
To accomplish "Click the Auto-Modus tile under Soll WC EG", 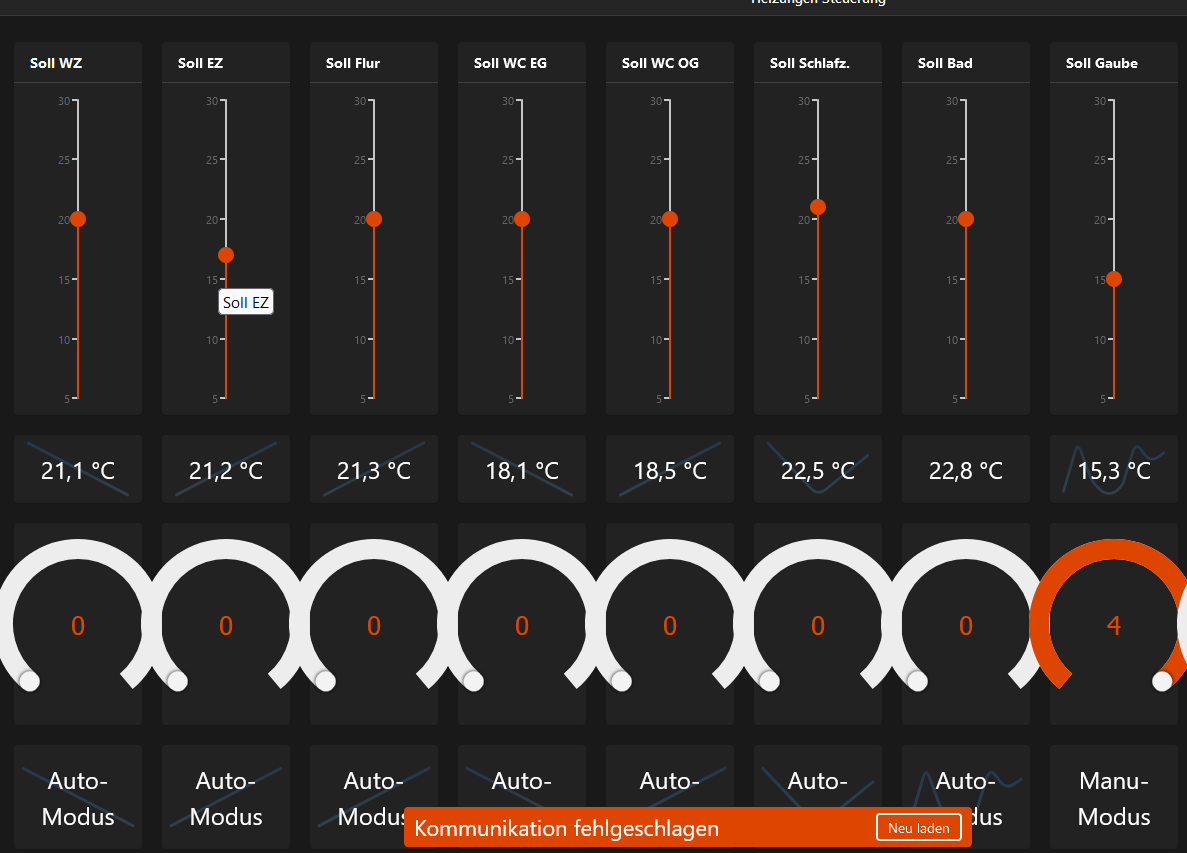I will pos(522,776).
